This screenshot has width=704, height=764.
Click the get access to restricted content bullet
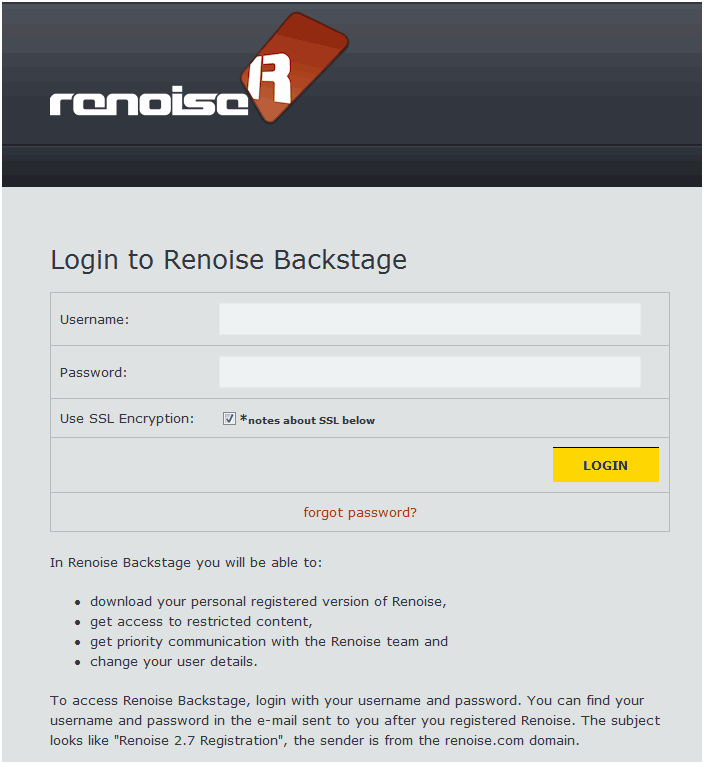201,622
